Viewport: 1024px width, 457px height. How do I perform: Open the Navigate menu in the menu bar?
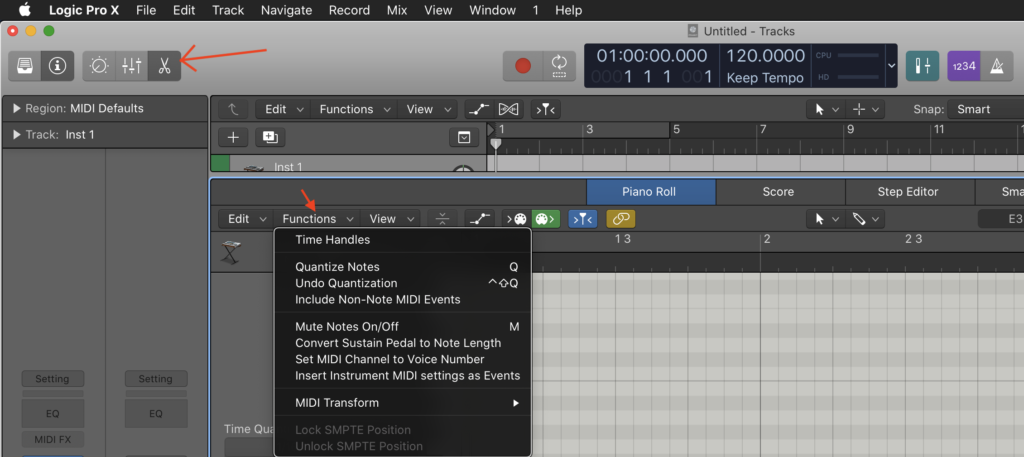pos(286,10)
